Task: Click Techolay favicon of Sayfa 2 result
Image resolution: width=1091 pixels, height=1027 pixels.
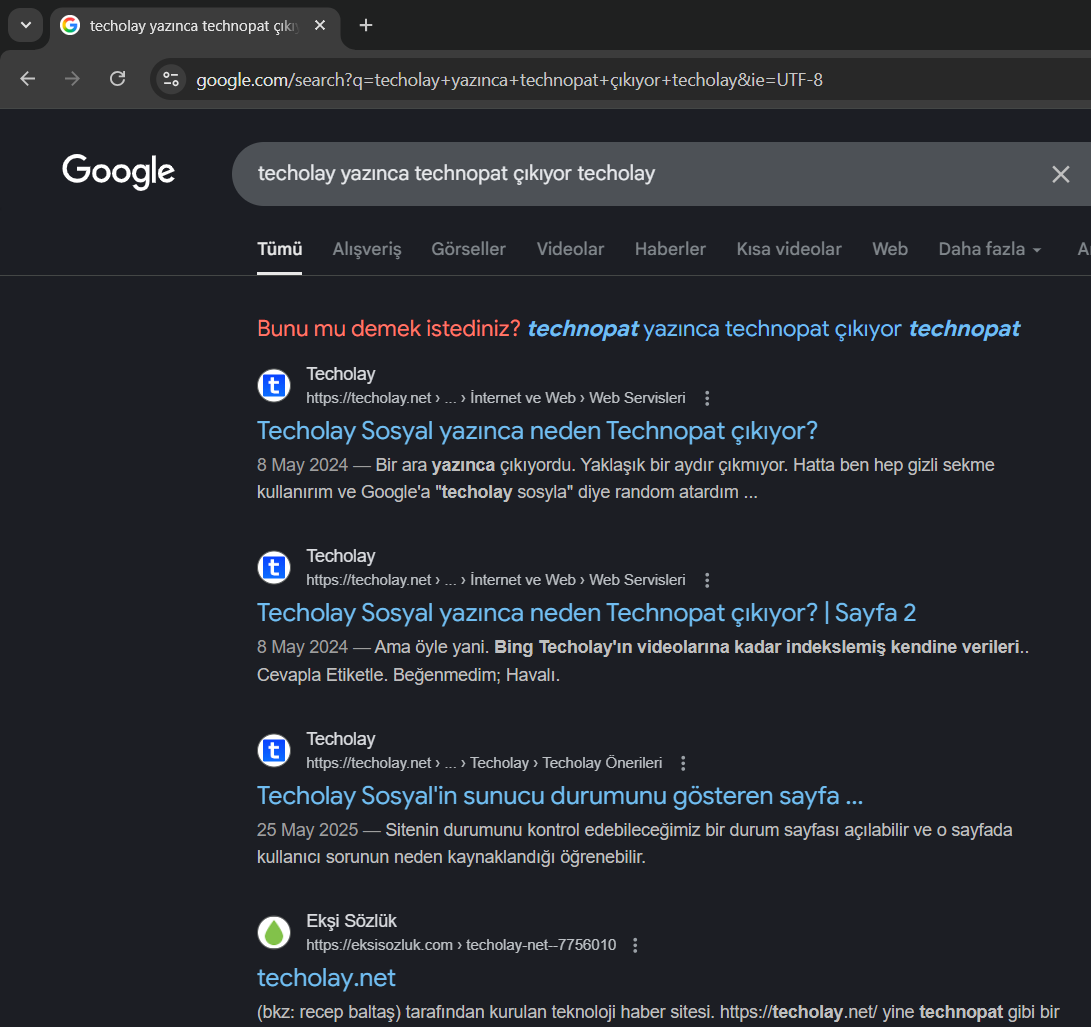Action: pos(274,568)
